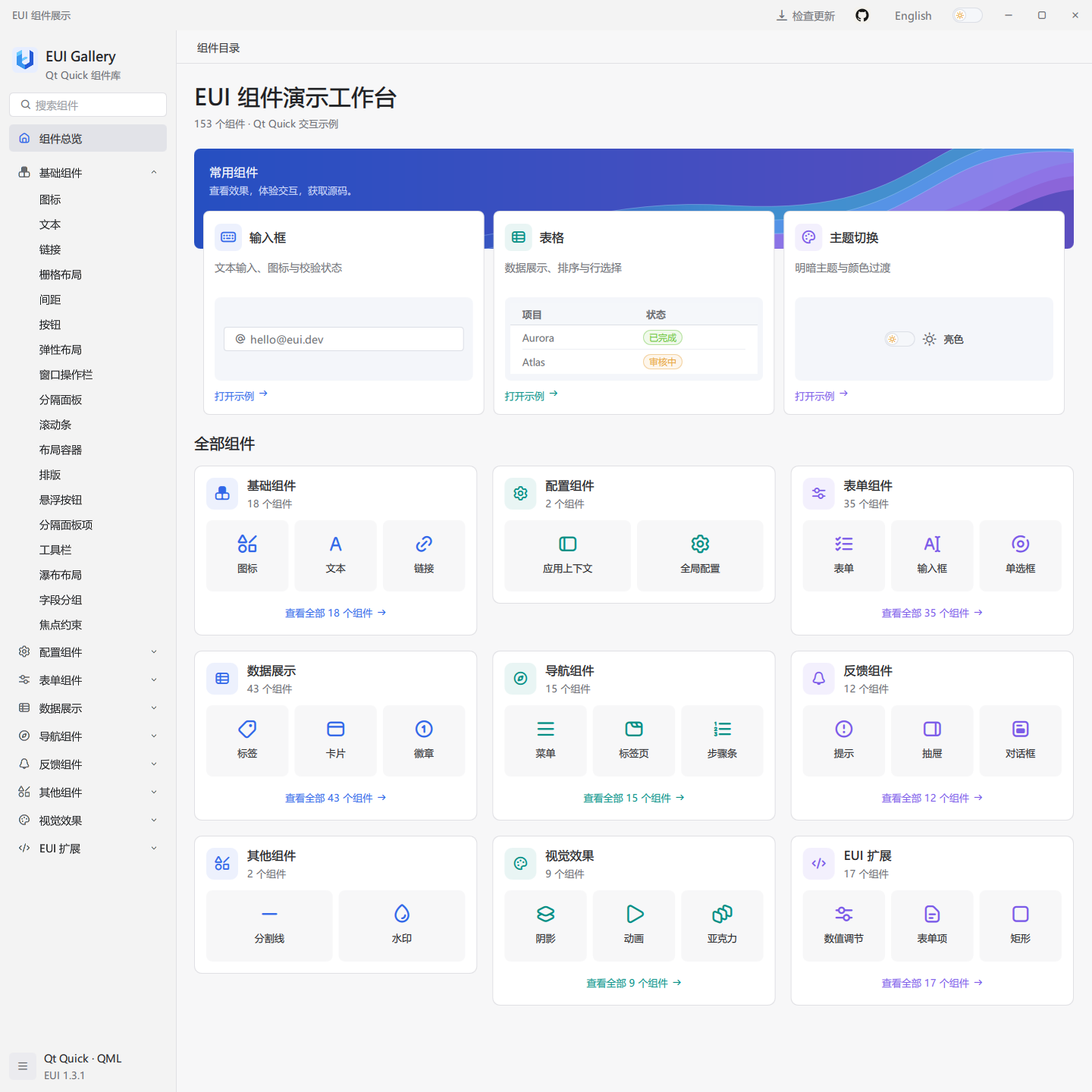Viewport: 1092px width, 1092px height.
Task: Click 查看全部 43 个组件 link
Action: [x=335, y=798]
